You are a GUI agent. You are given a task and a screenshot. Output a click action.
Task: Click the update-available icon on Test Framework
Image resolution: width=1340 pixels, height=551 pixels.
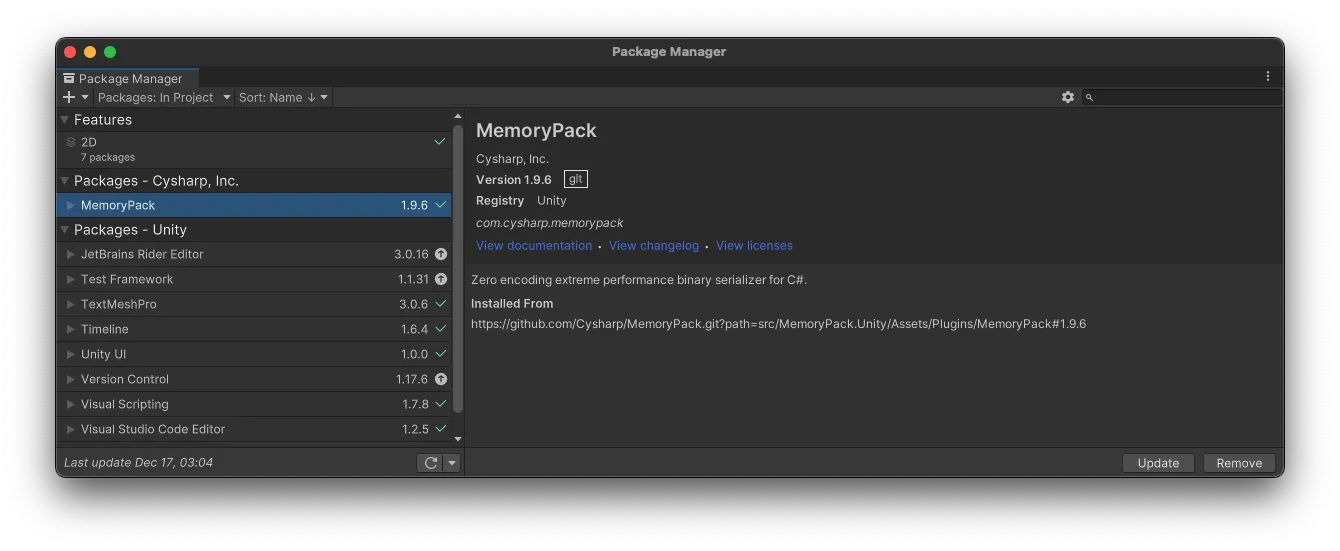pos(441,279)
